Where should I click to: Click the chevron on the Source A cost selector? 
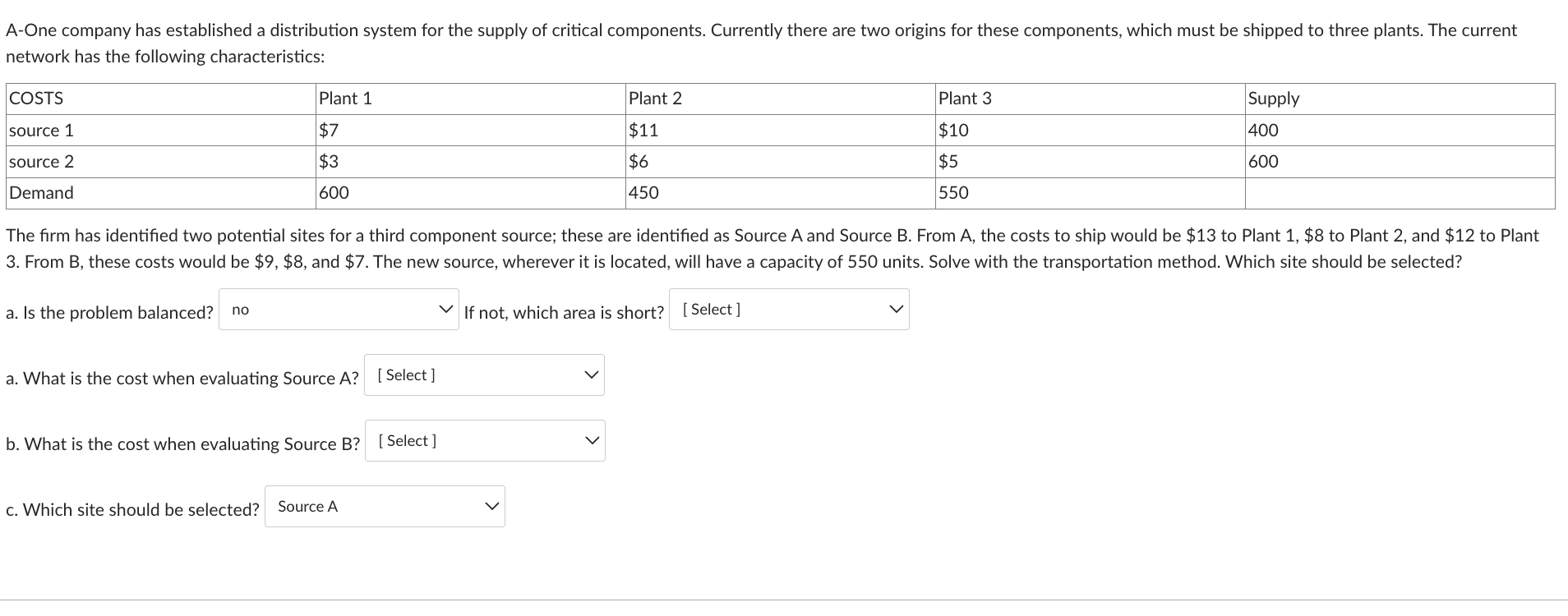coord(592,374)
